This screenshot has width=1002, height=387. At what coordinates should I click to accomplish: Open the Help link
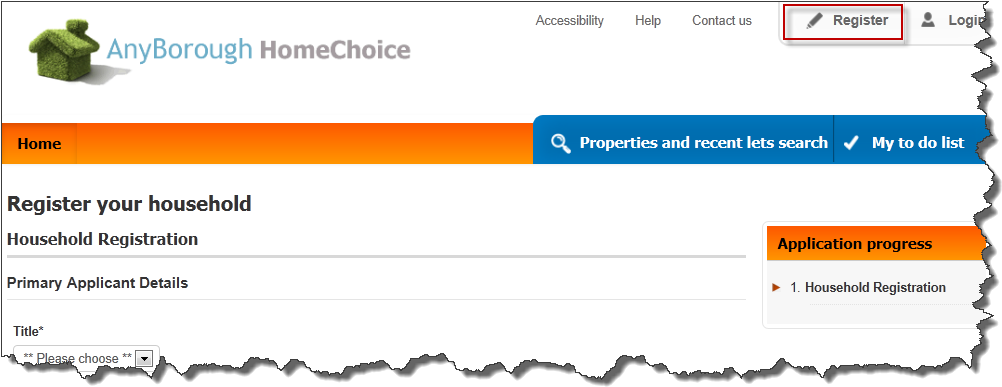click(647, 21)
